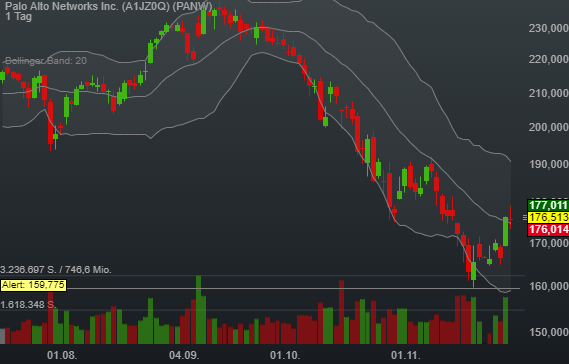Select the 04.09. date axis marker
Viewport: 569px width, 364px height.
pos(184,355)
